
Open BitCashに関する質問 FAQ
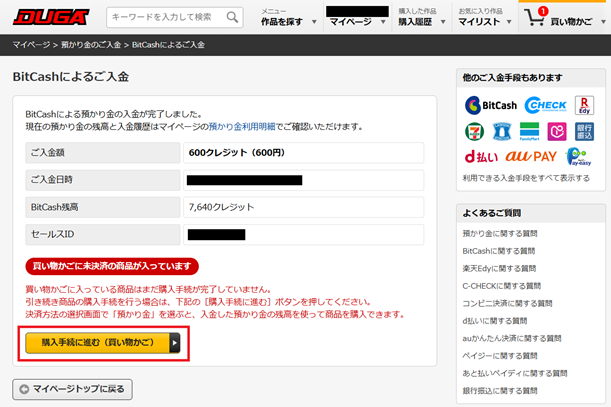[x=499, y=251]
